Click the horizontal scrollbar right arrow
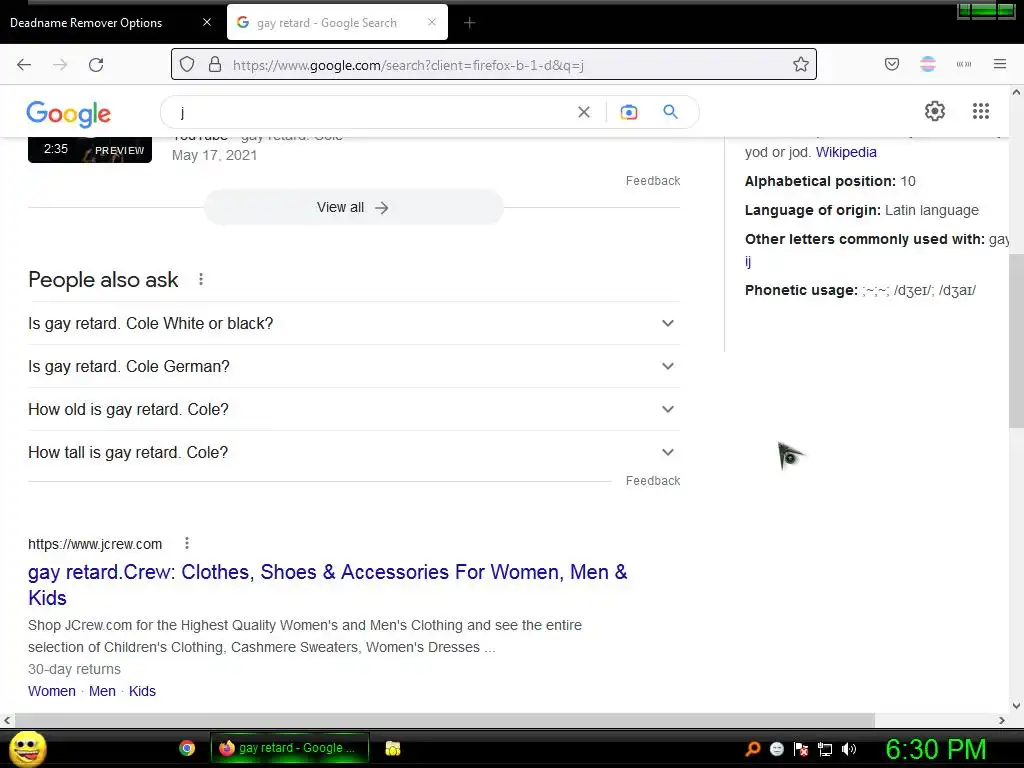 [x=1002, y=720]
